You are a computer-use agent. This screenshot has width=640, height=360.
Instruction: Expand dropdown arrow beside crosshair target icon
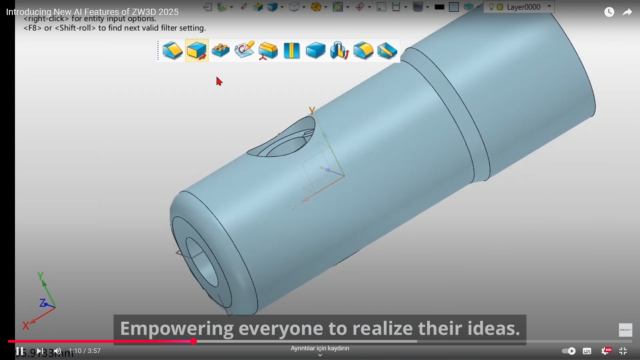pos(369,7)
